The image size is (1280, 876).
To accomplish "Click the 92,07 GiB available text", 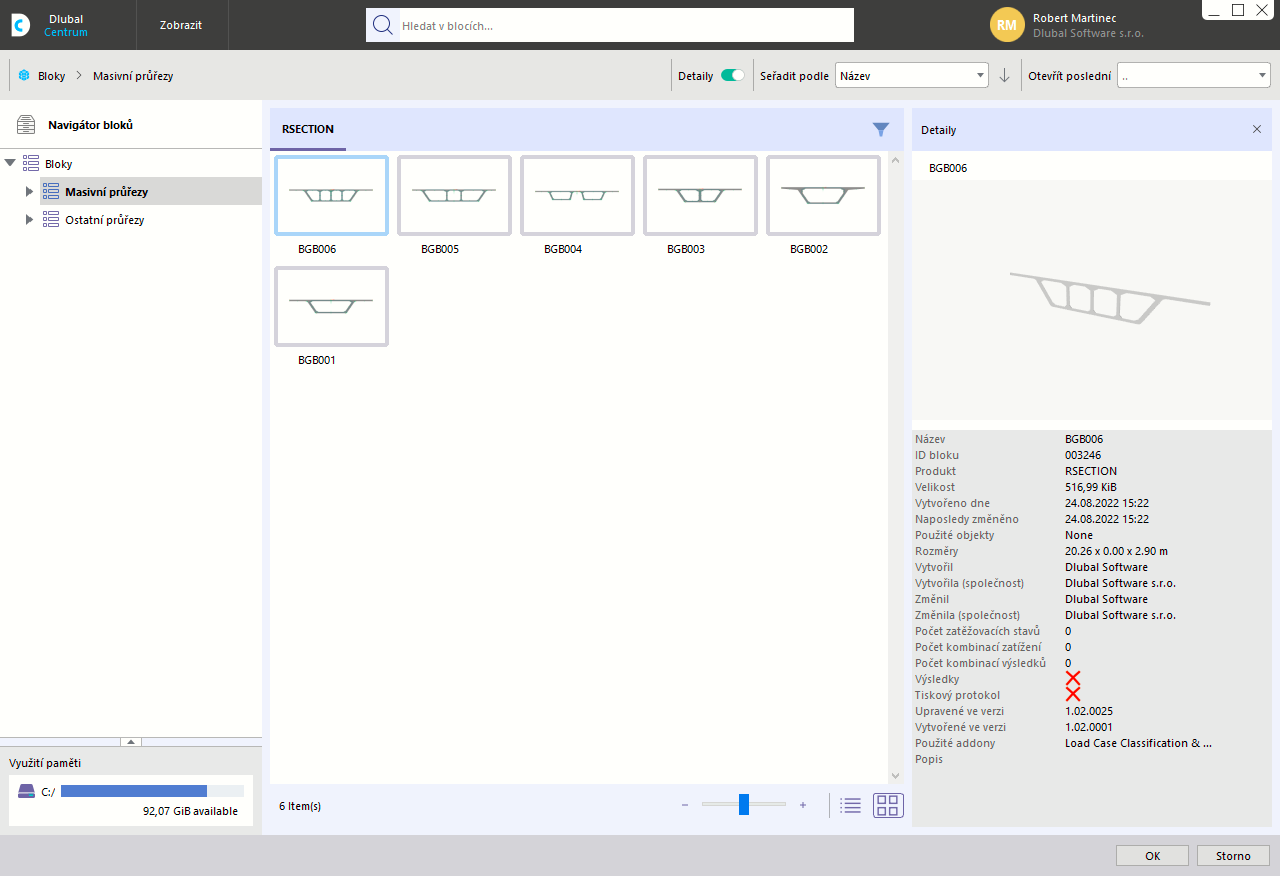I will point(190,811).
